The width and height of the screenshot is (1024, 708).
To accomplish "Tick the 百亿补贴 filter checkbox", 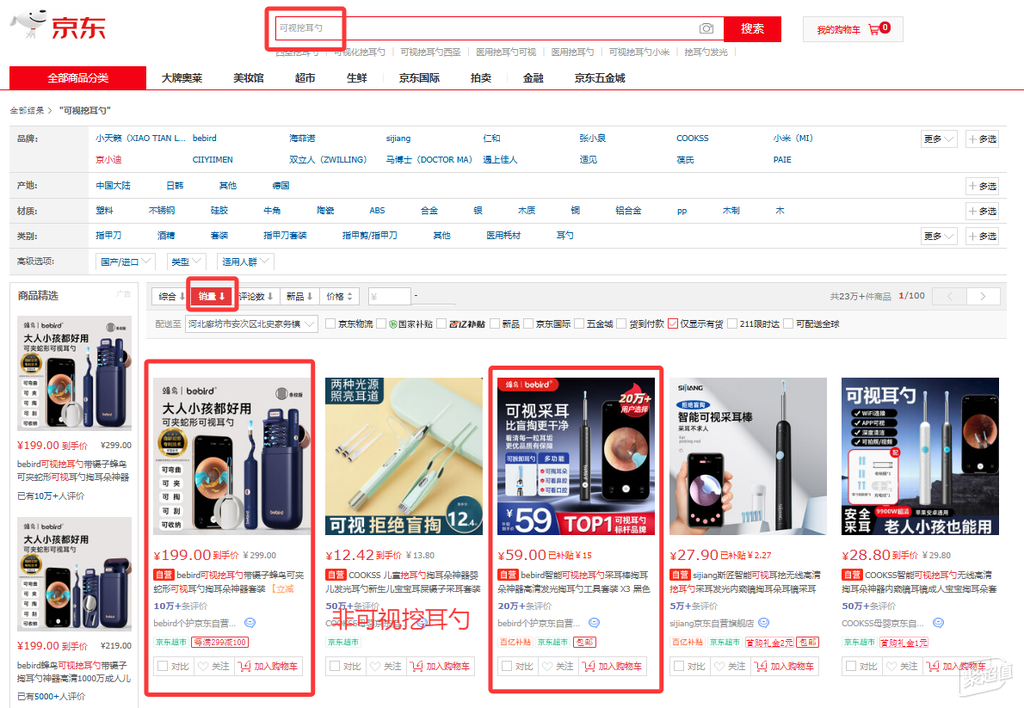I will [x=441, y=324].
